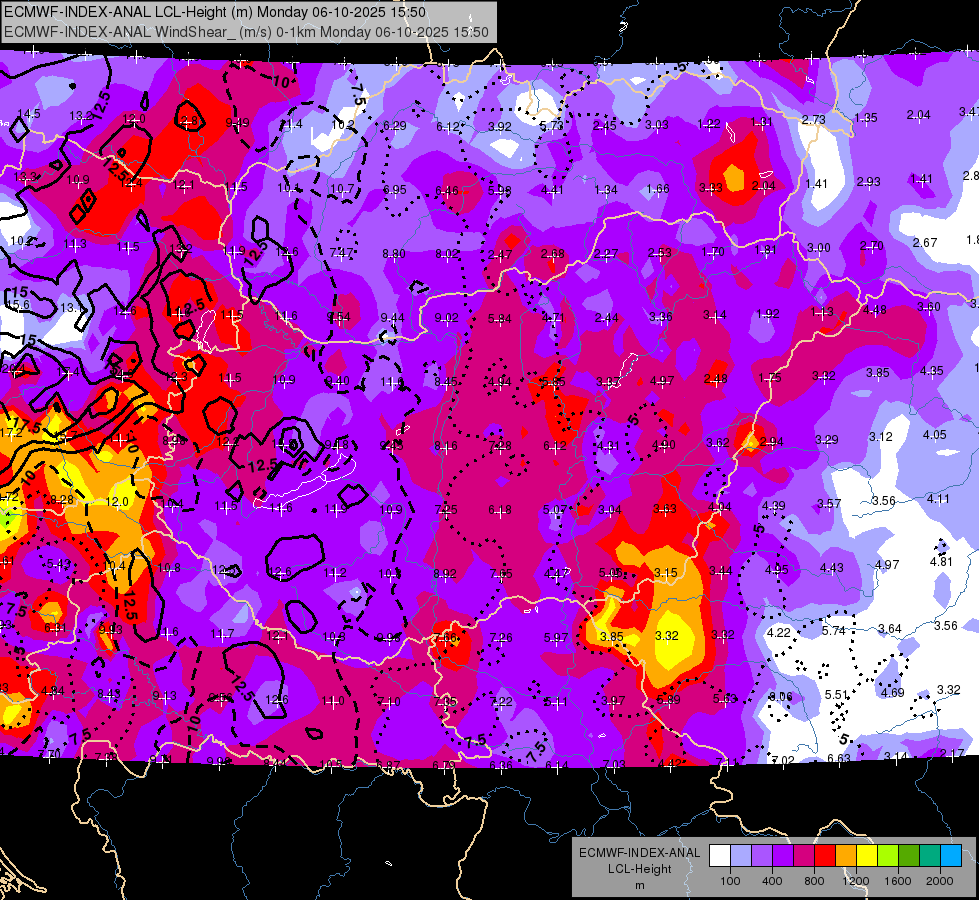The height and width of the screenshot is (900, 979).
Task: Click the grid value 6.63
Action: [839, 758]
